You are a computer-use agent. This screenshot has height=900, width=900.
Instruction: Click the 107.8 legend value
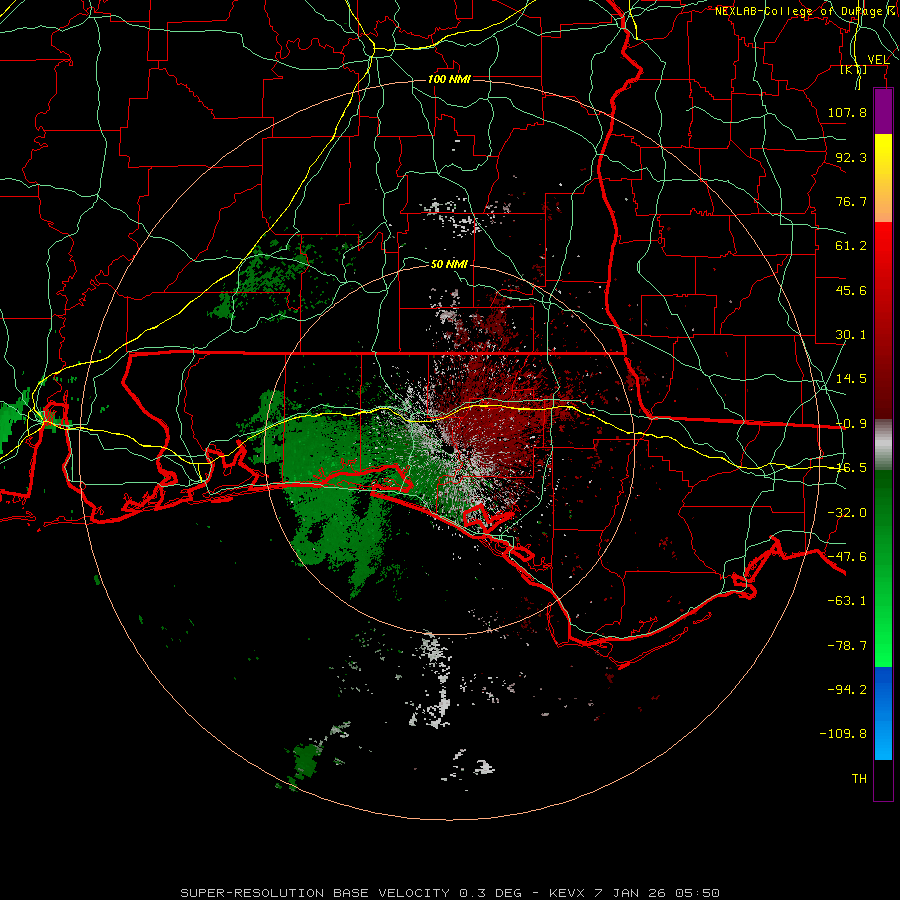click(x=847, y=112)
